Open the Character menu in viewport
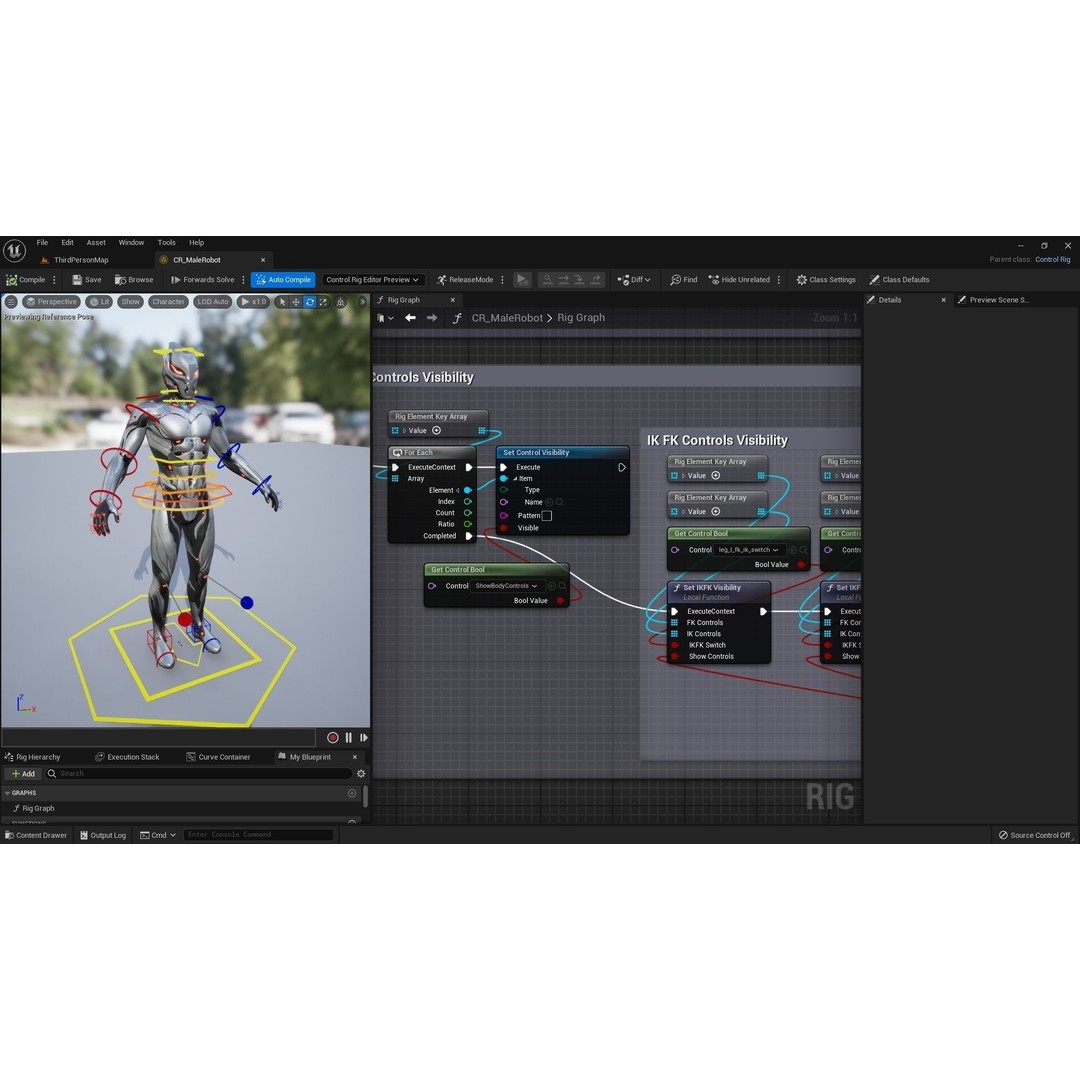This screenshot has width=1080, height=1080. [168, 302]
